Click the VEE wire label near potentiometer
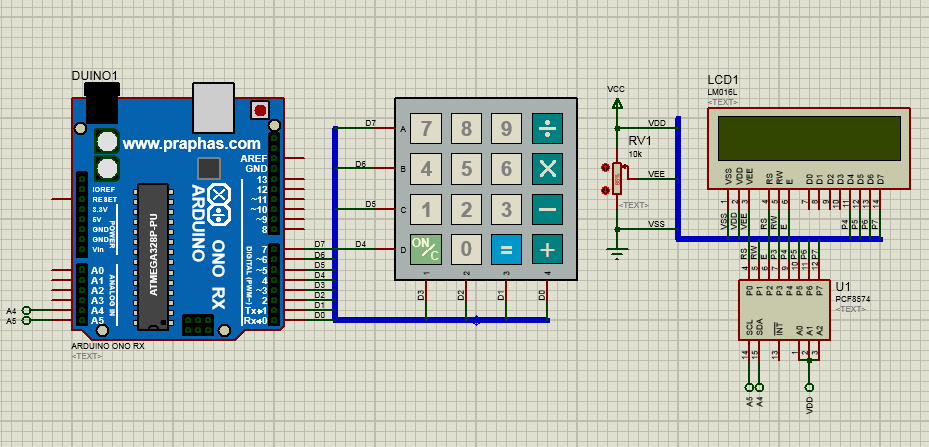This screenshot has height=447, width=929. (x=656, y=174)
